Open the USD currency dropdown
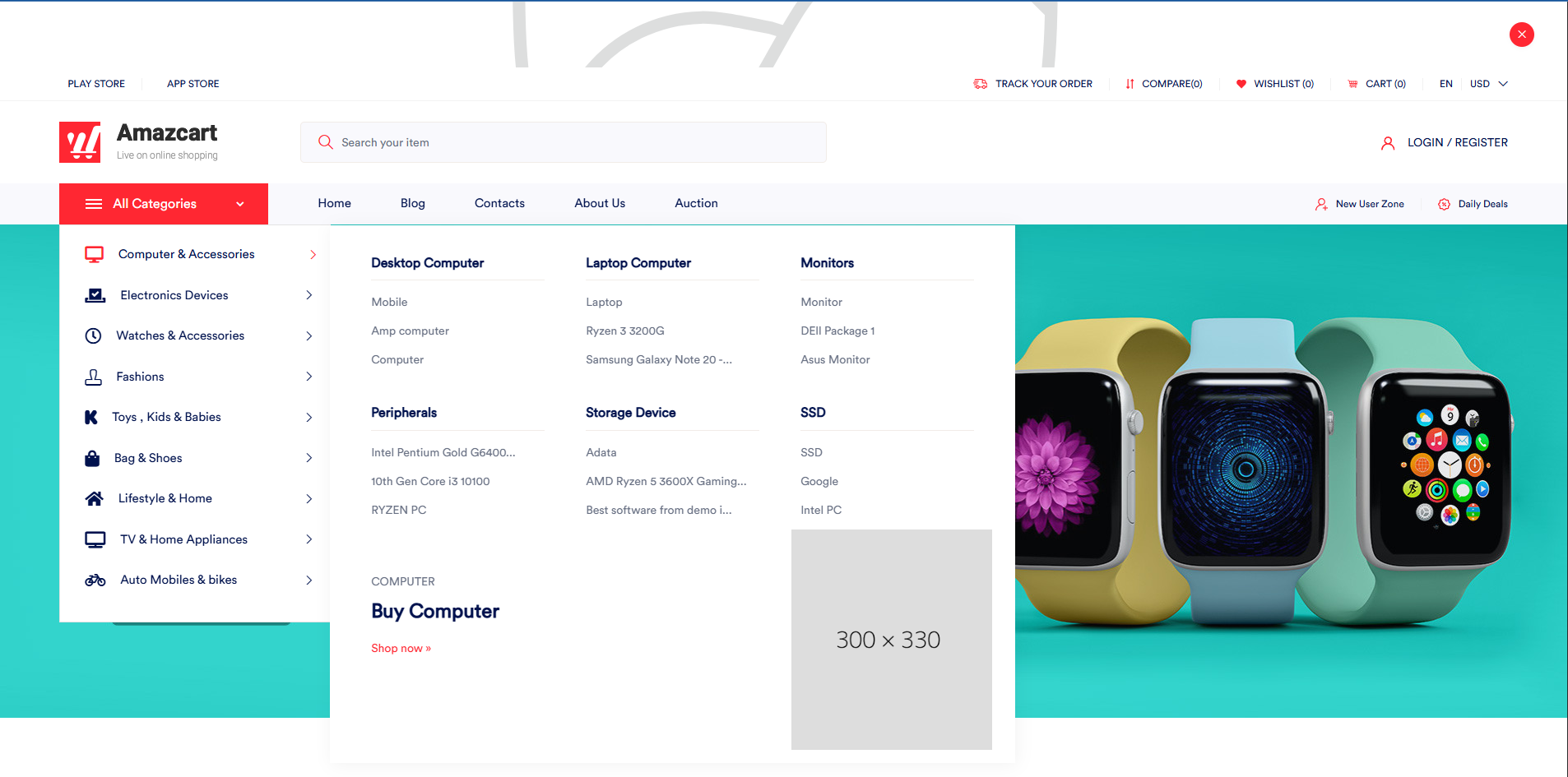The height and width of the screenshot is (777, 1568). pos(1489,84)
